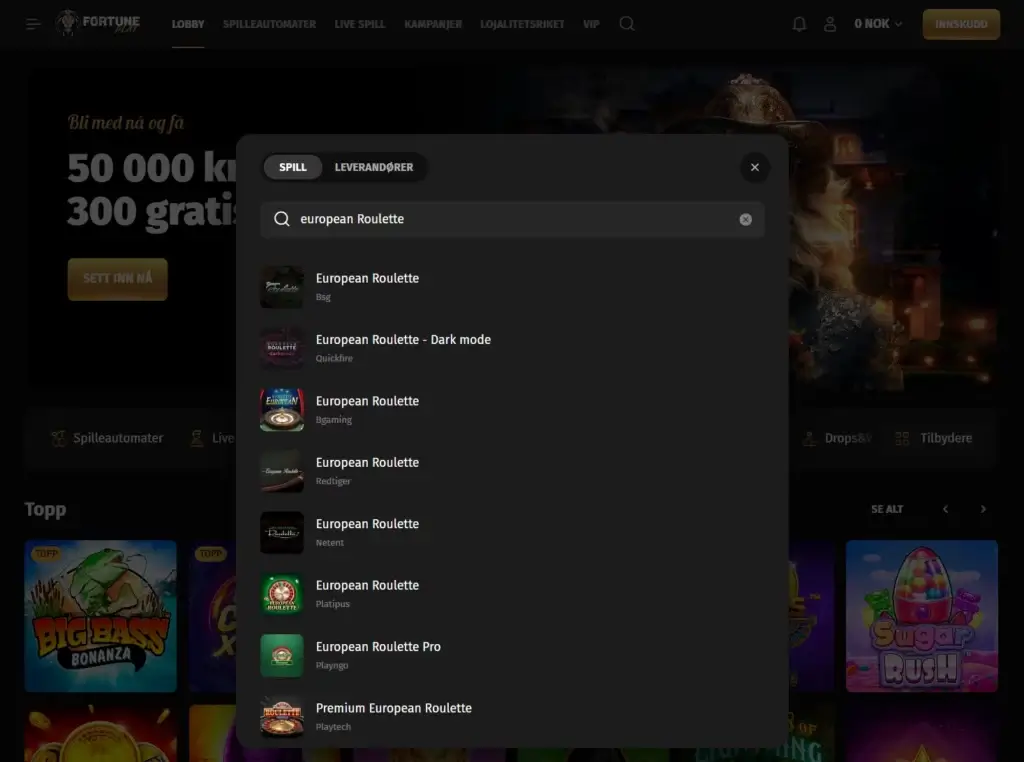Click the magnifier icon inside the search field
The image size is (1024, 762).
tap(281, 219)
